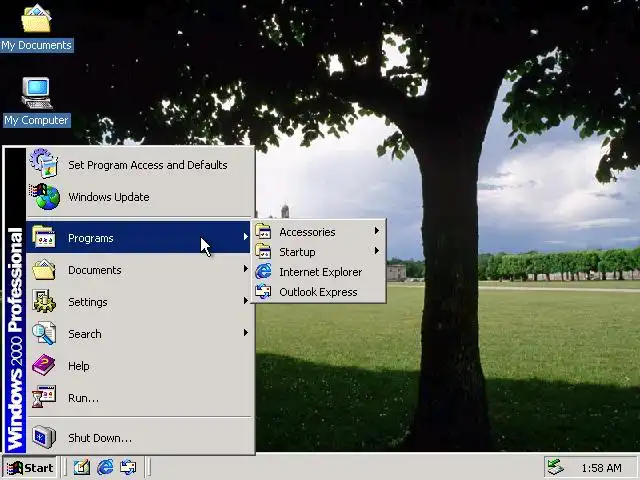
Task: Expand the Programs submenu arrow
Action: [245, 237]
